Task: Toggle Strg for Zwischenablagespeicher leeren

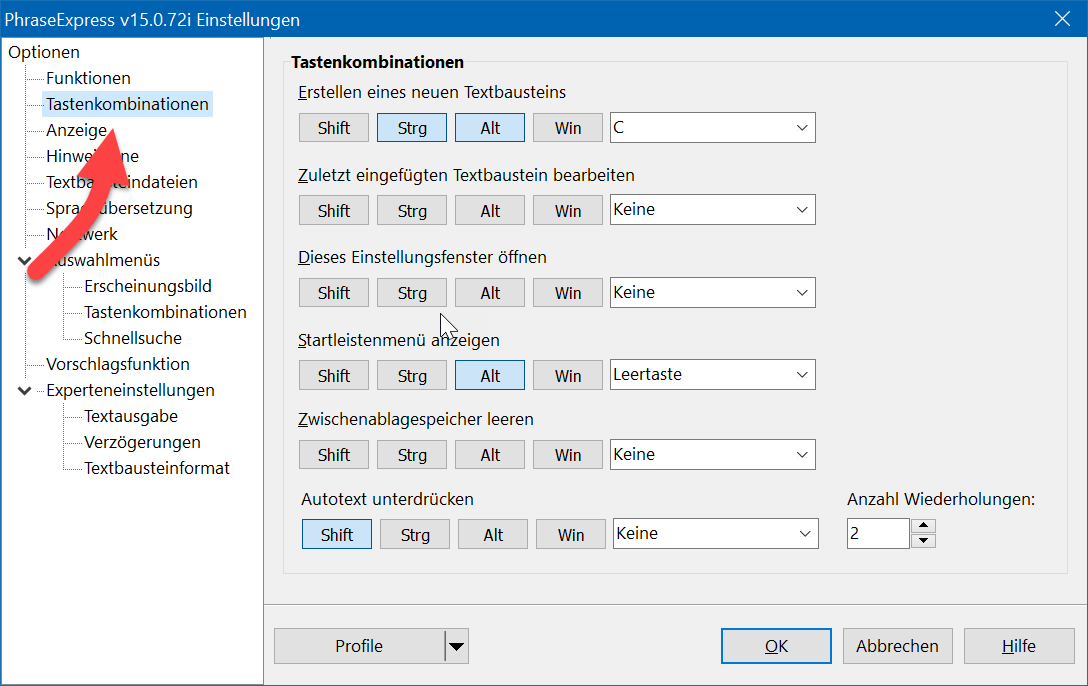Action: 412,454
